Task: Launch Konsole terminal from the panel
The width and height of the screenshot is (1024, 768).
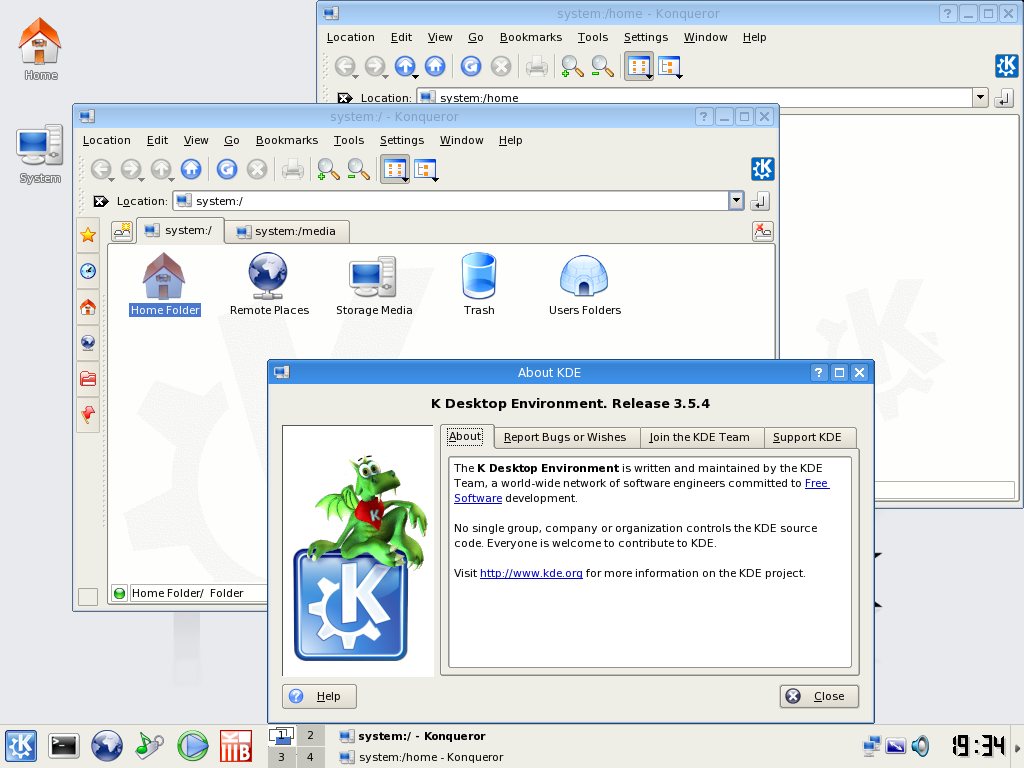Action: (x=64, y=746)
